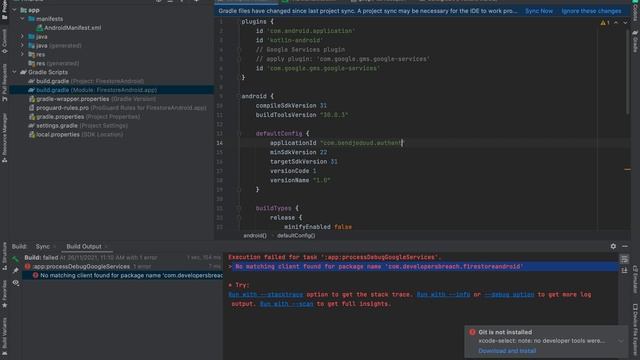This screenshot has height=360, width=640.
Task: Click Run with --stacktrace link
Action: (266, 294)
